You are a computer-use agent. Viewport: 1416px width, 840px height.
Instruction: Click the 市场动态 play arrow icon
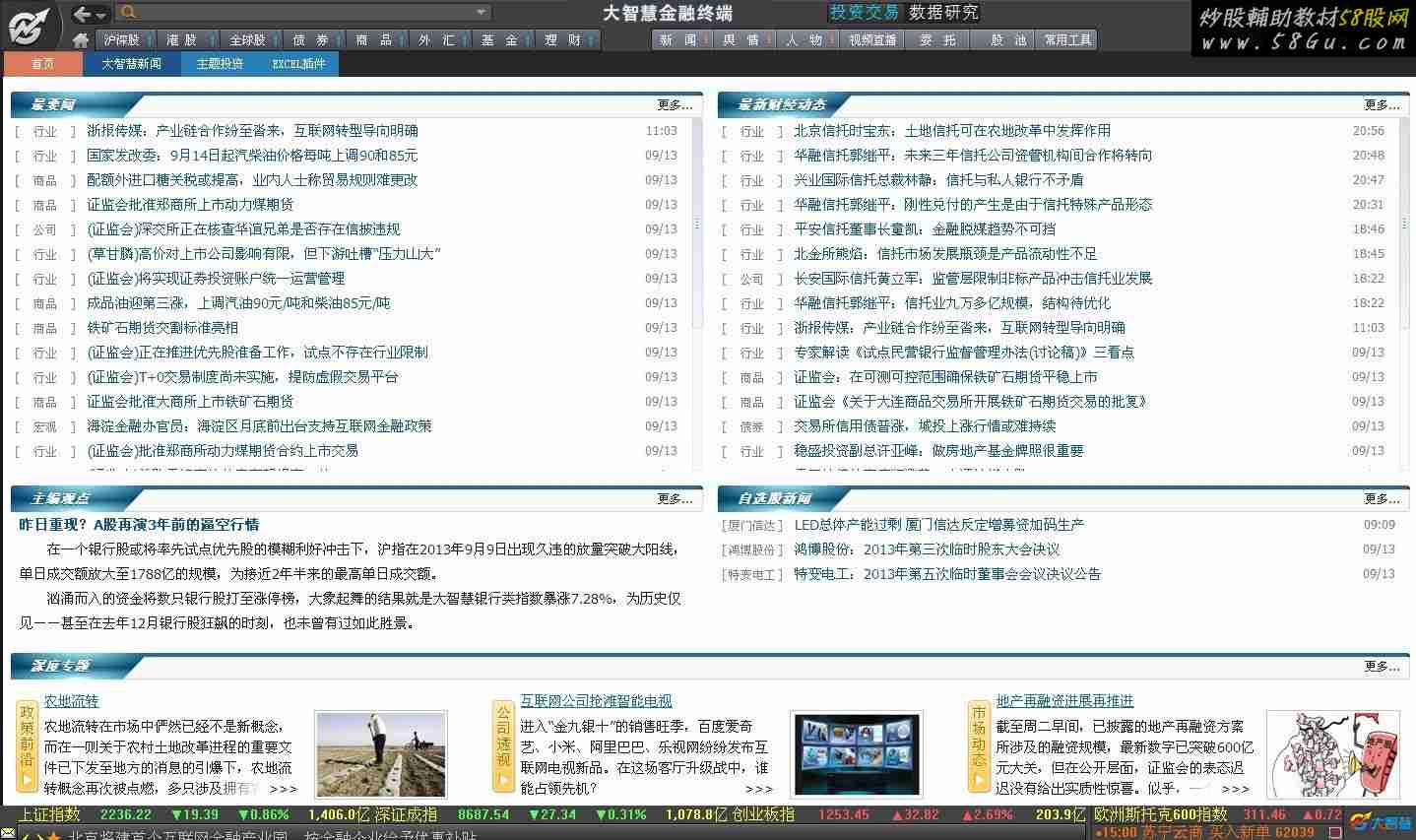point(979,781)
